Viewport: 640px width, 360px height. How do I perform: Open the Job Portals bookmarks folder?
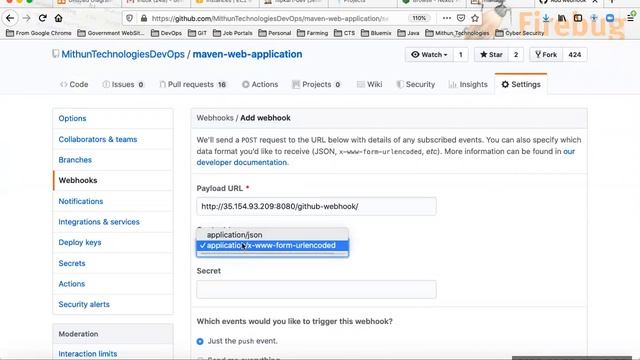[233, 33]
